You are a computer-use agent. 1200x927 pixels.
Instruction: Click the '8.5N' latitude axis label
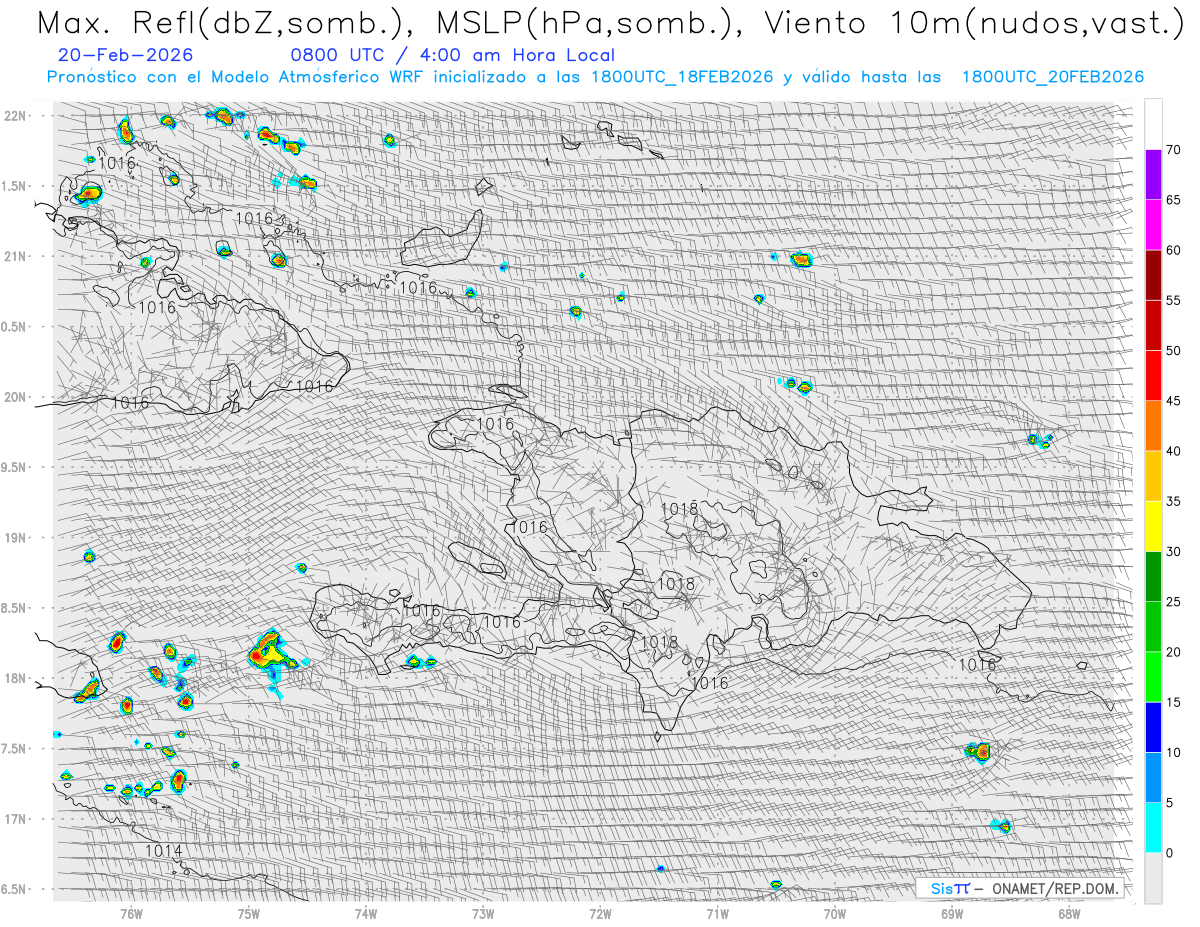click(x=15, y=608)
